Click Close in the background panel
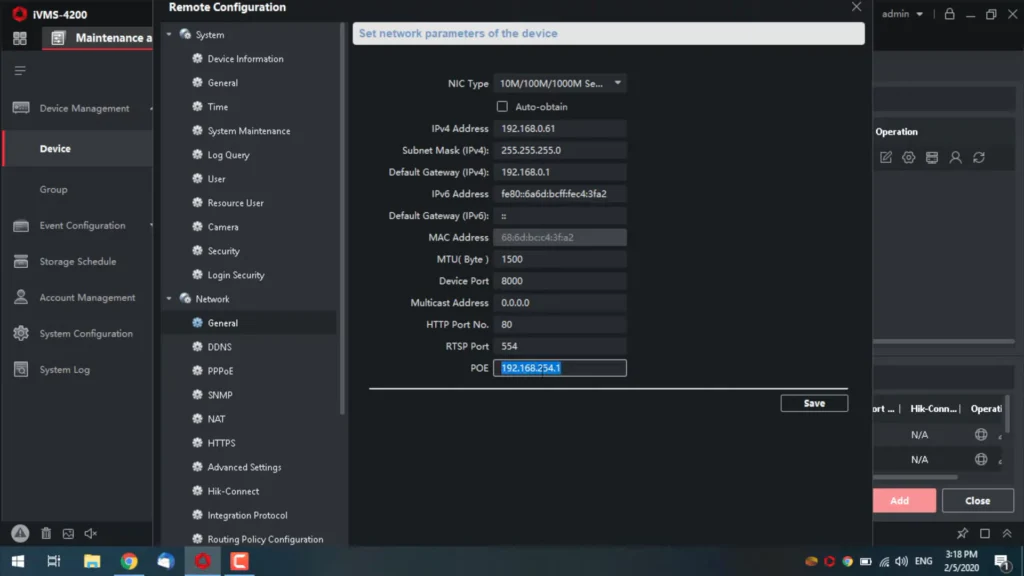Image resolution: width=1024 pixels, height=576 pixels. 978,500
